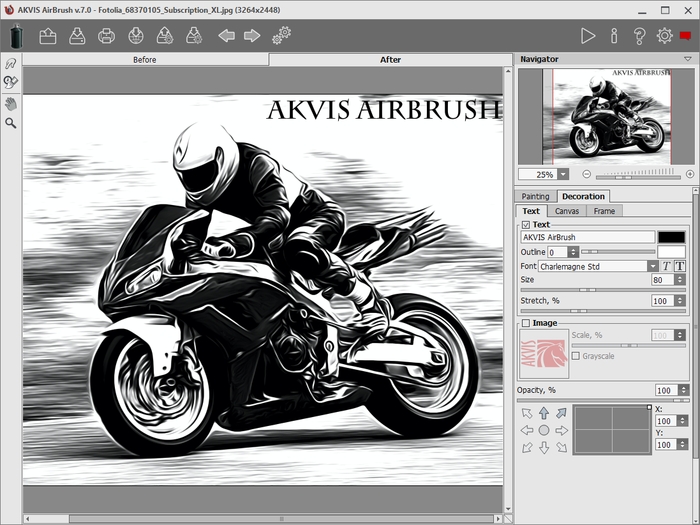Adjust the Stretch percent stepper

pos(680,300)
